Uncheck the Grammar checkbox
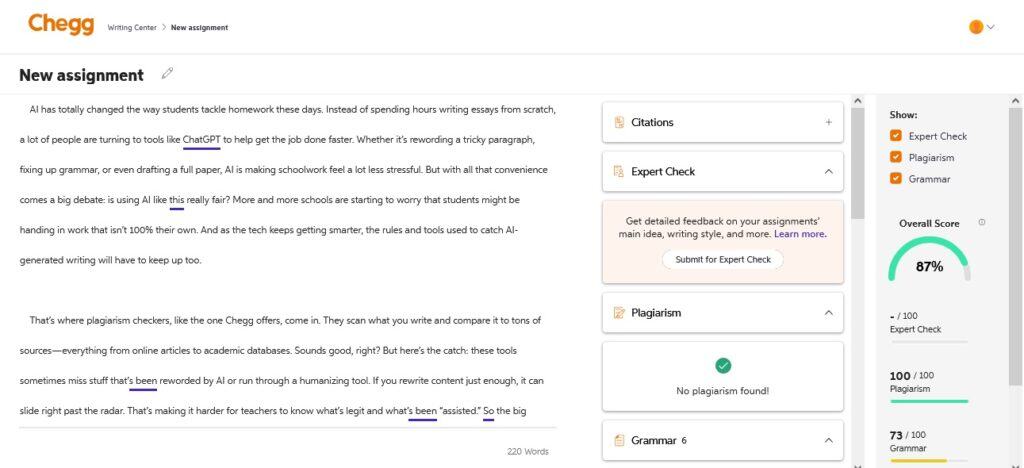 (x=895, y=178)
